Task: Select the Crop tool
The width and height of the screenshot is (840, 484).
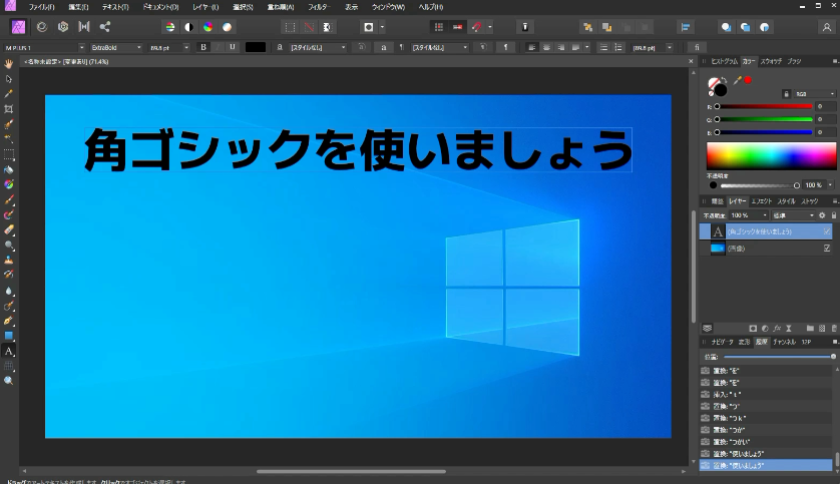Action: tap(9, 109)
